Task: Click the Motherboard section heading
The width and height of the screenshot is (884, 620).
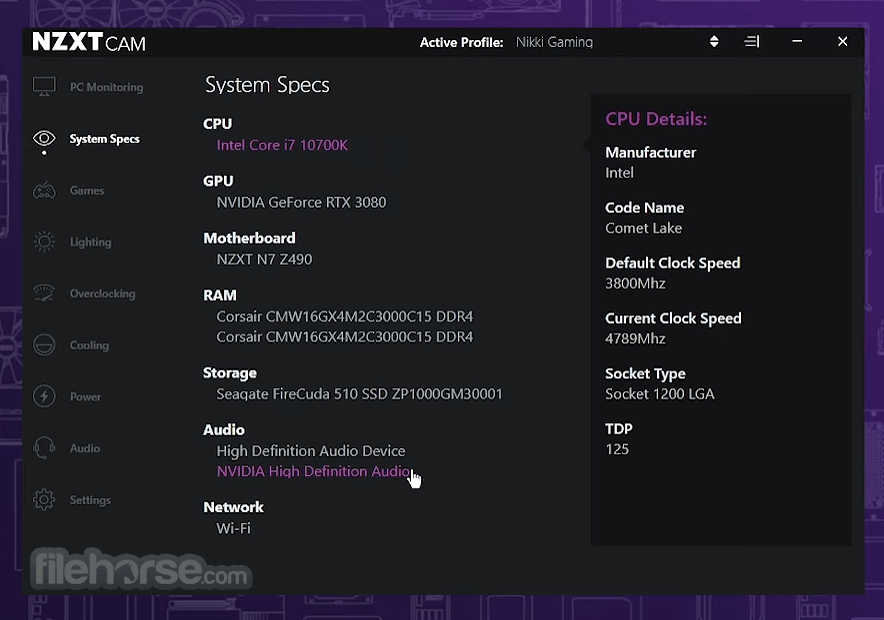Action: pos(249,238)
